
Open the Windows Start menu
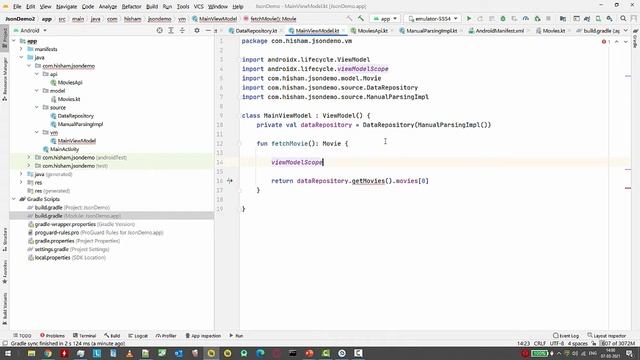(8, 353)
